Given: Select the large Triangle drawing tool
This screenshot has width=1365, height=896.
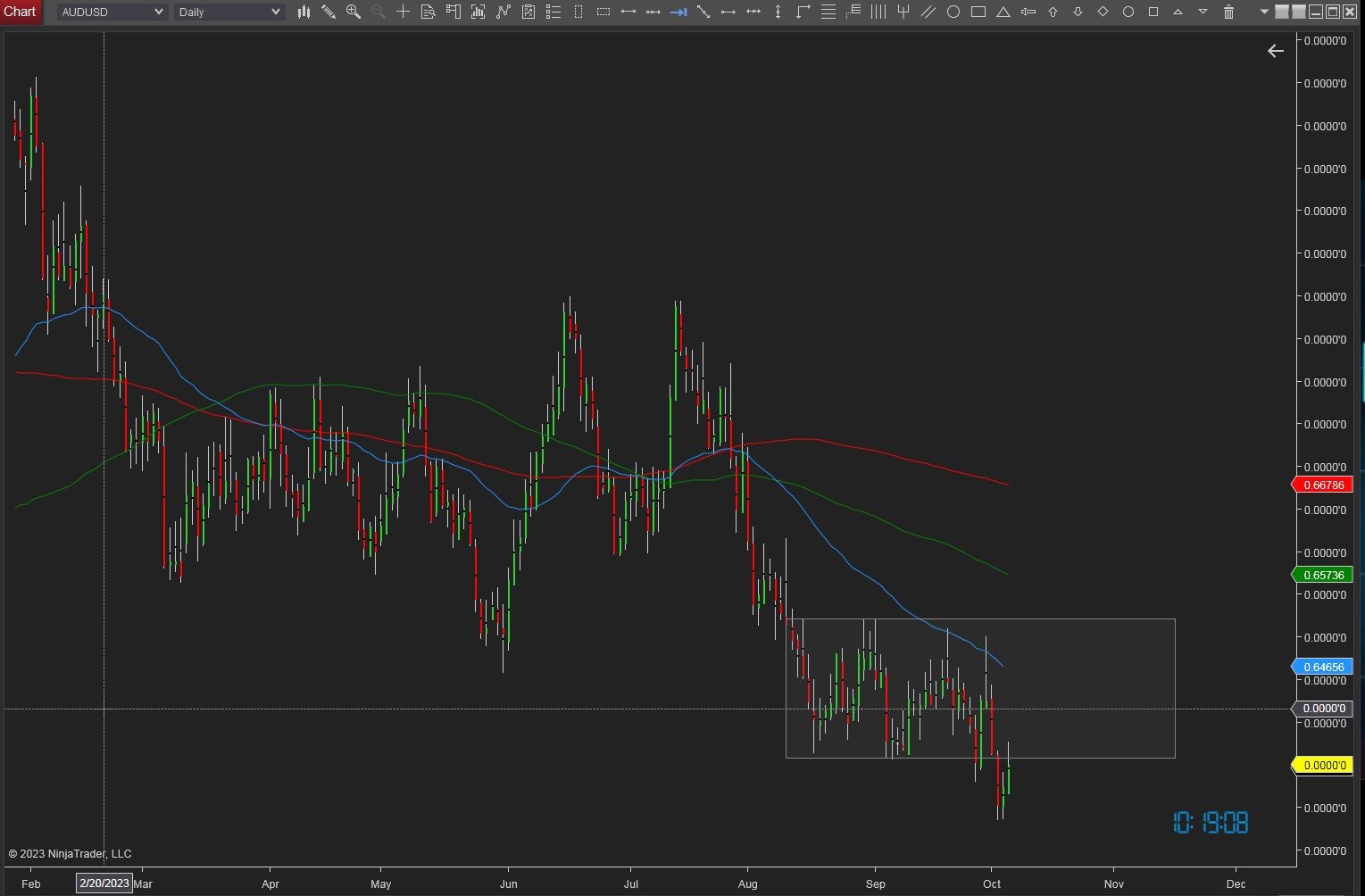Looking at the screenshot, I should 1003,12.
